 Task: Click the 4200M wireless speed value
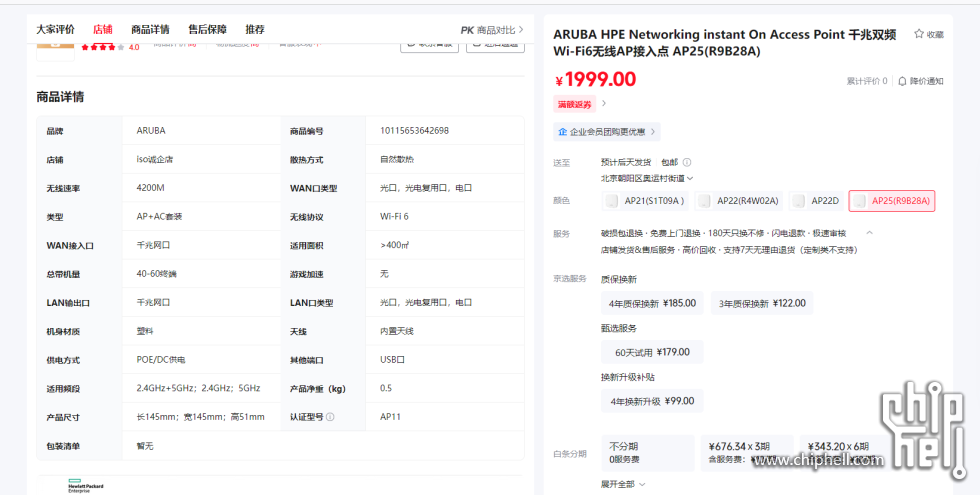(151, 188)
